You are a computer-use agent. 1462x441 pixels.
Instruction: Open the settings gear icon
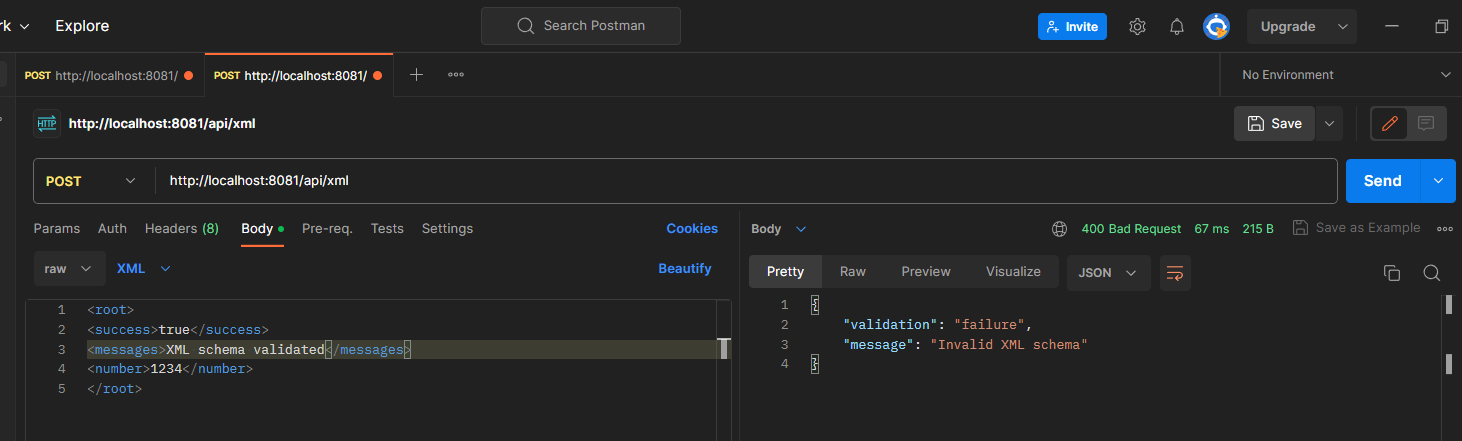click(1137, 27)
